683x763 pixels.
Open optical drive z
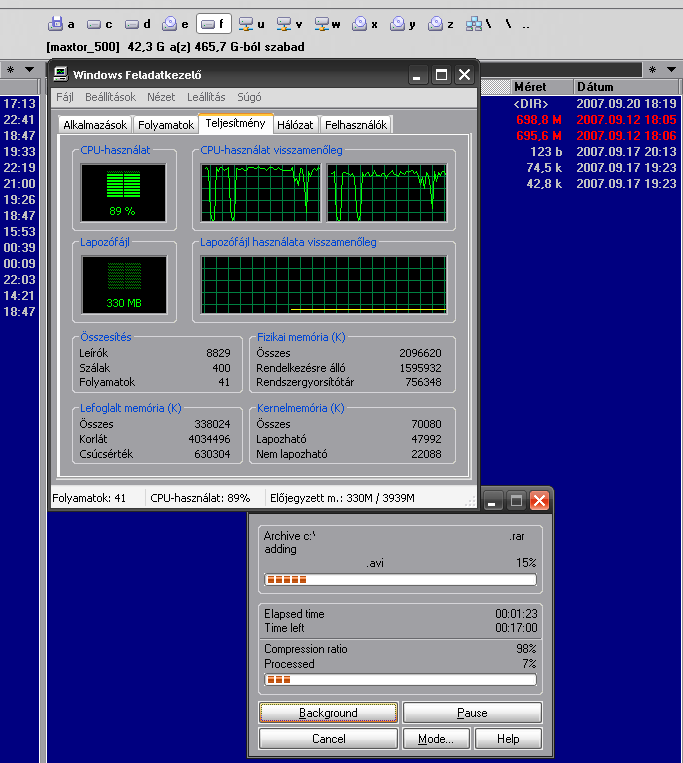pyautogui.click(x=441, y=23)
